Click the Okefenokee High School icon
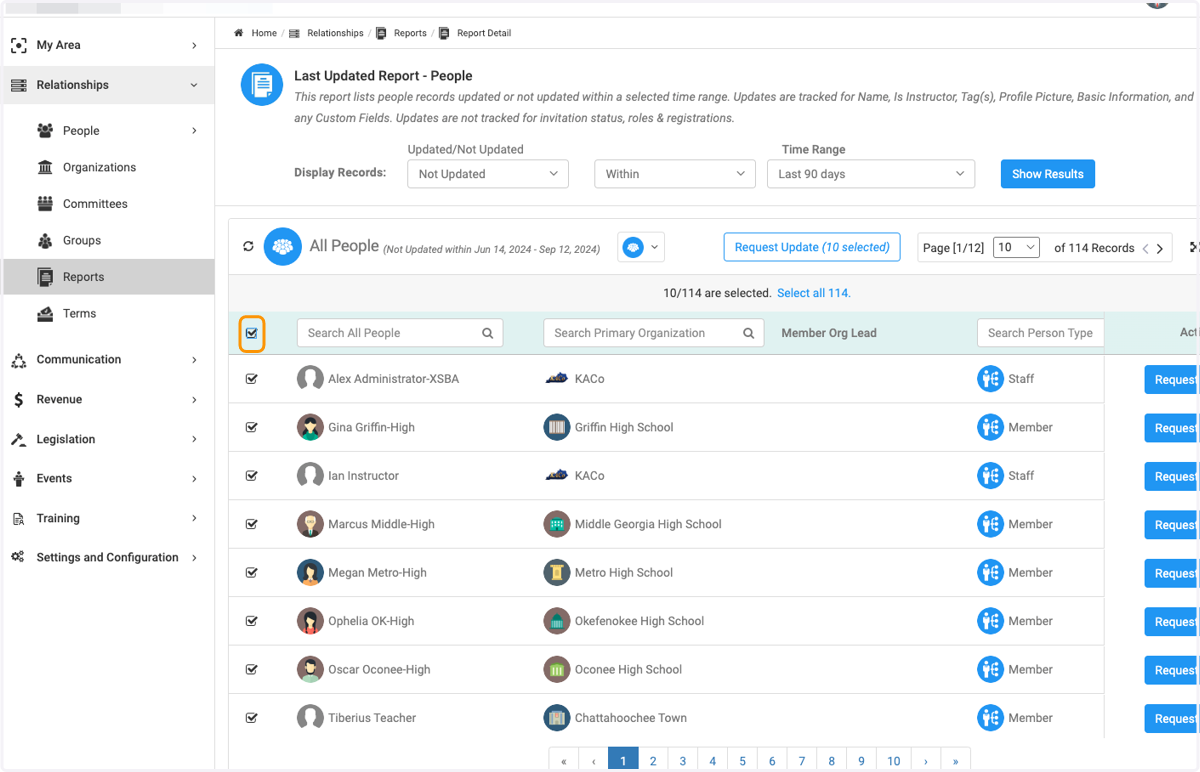This screenshot has height=772, width=1200. [x=557, y=621]
